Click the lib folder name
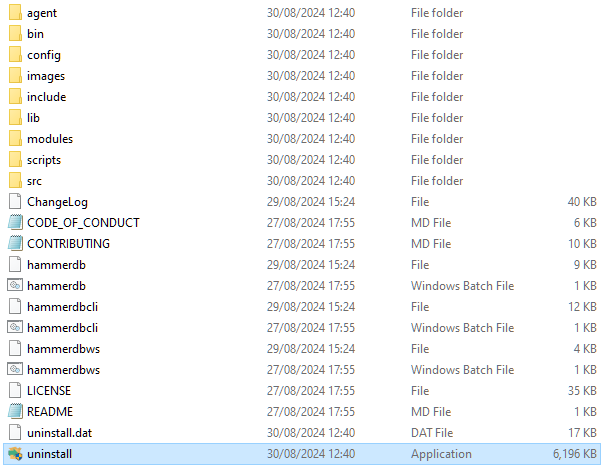This screenshot has height=472, width=608. (x=33, y=118)
